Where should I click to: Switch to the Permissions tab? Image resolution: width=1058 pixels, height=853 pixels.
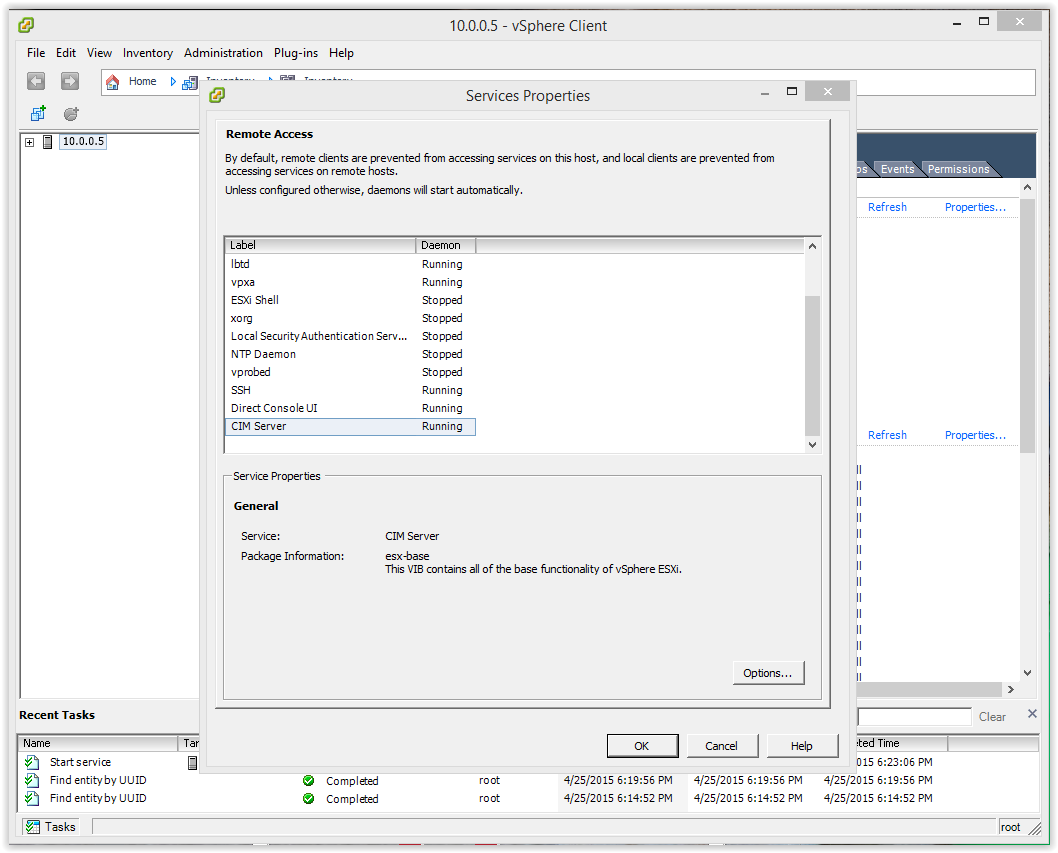point(958,169)
